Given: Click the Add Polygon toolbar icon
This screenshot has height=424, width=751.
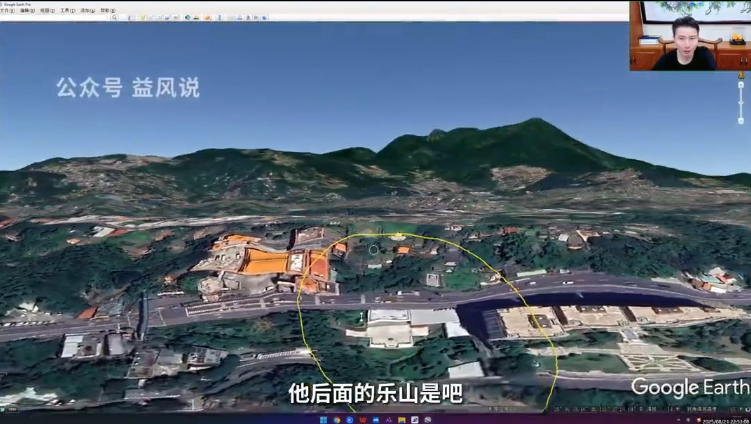Looking at the screenshot, I should click(x=151, y=17).
